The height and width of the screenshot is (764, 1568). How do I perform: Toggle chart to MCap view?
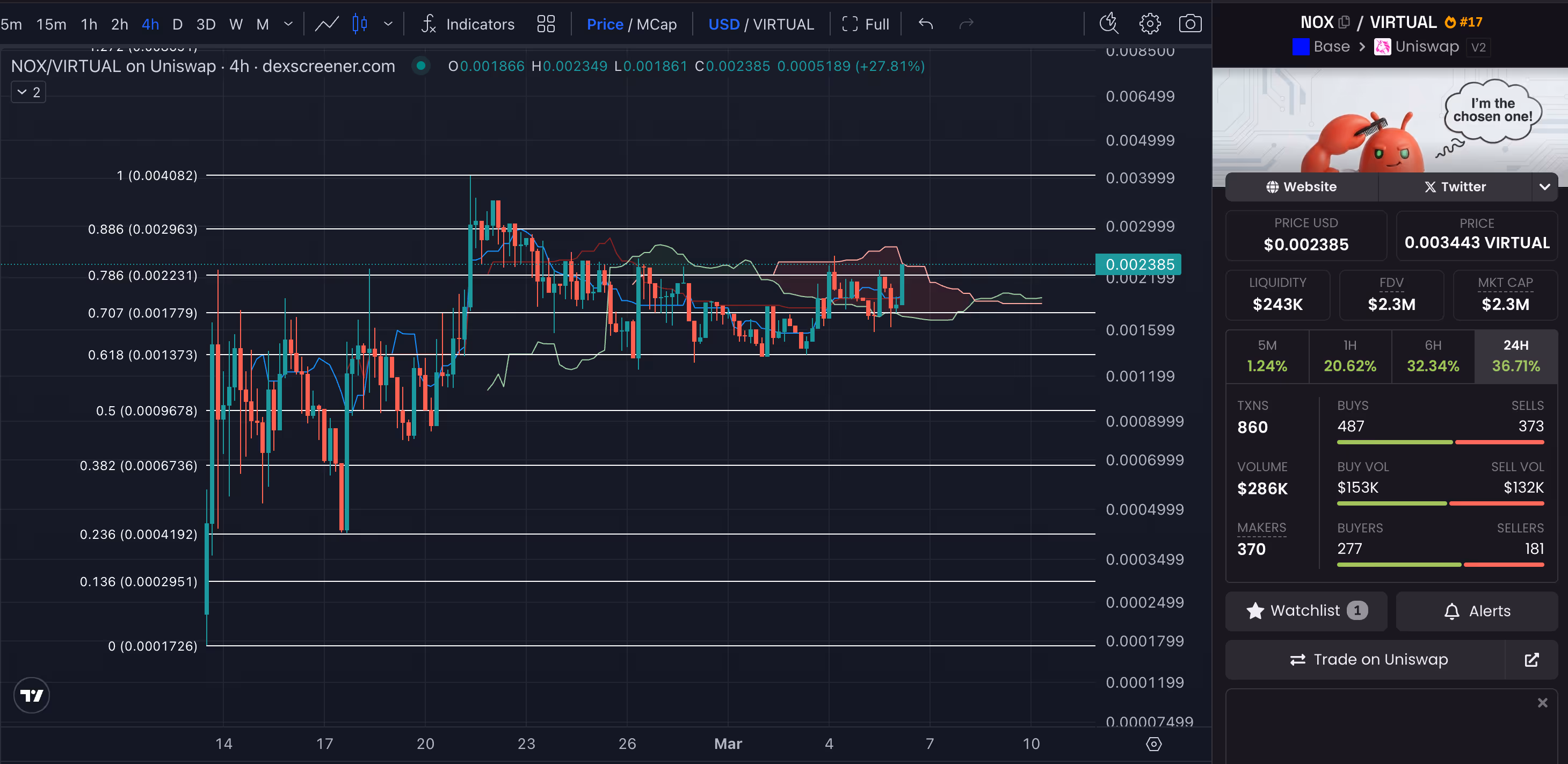[x=657, y=24]
